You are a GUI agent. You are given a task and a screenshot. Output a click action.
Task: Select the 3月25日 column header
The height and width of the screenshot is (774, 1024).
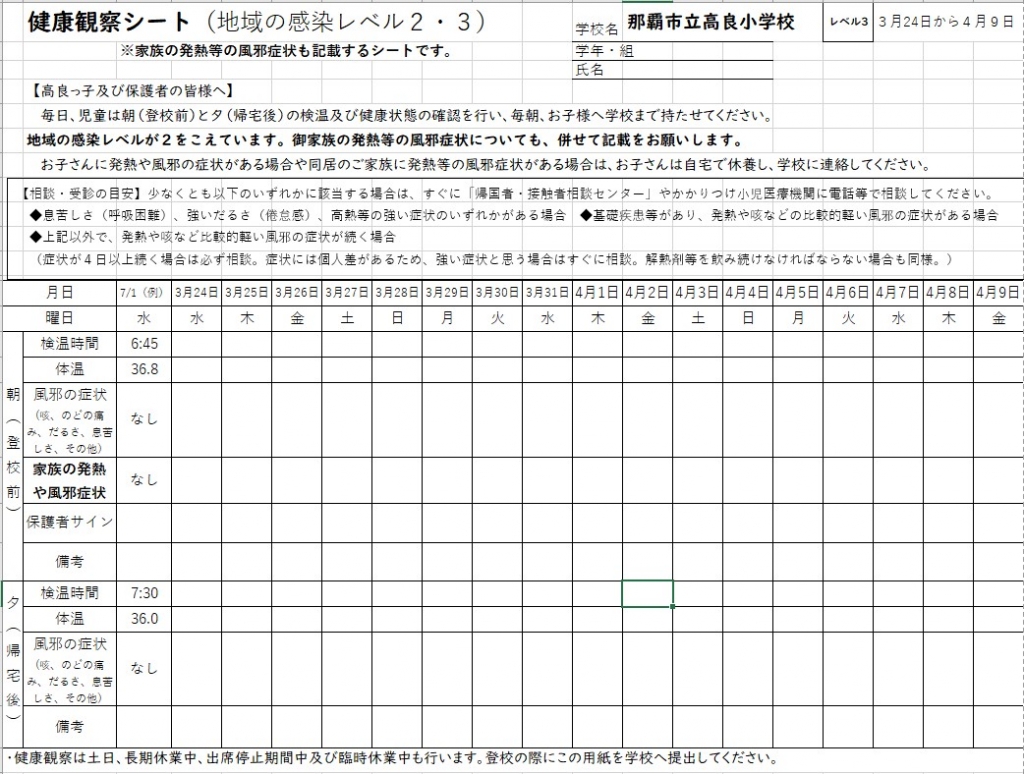click(x=247, y=293)
